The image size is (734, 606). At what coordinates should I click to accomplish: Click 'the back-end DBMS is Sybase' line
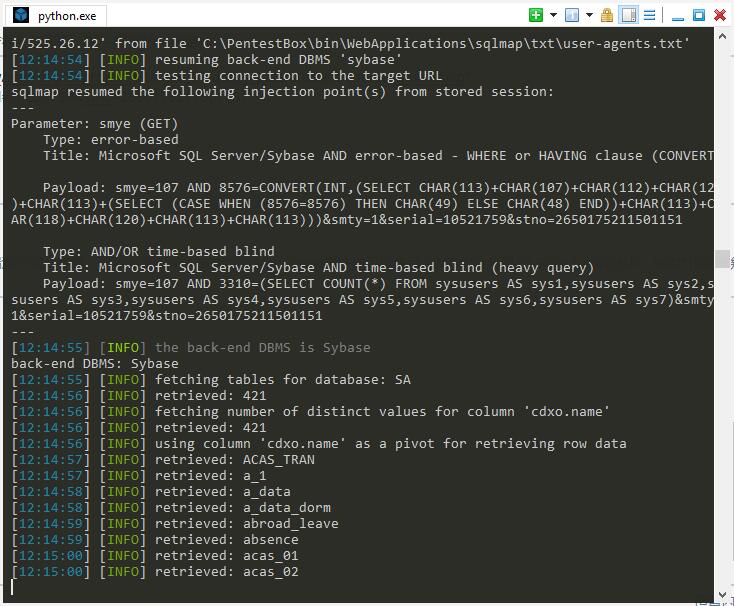(x=191, y=348)
